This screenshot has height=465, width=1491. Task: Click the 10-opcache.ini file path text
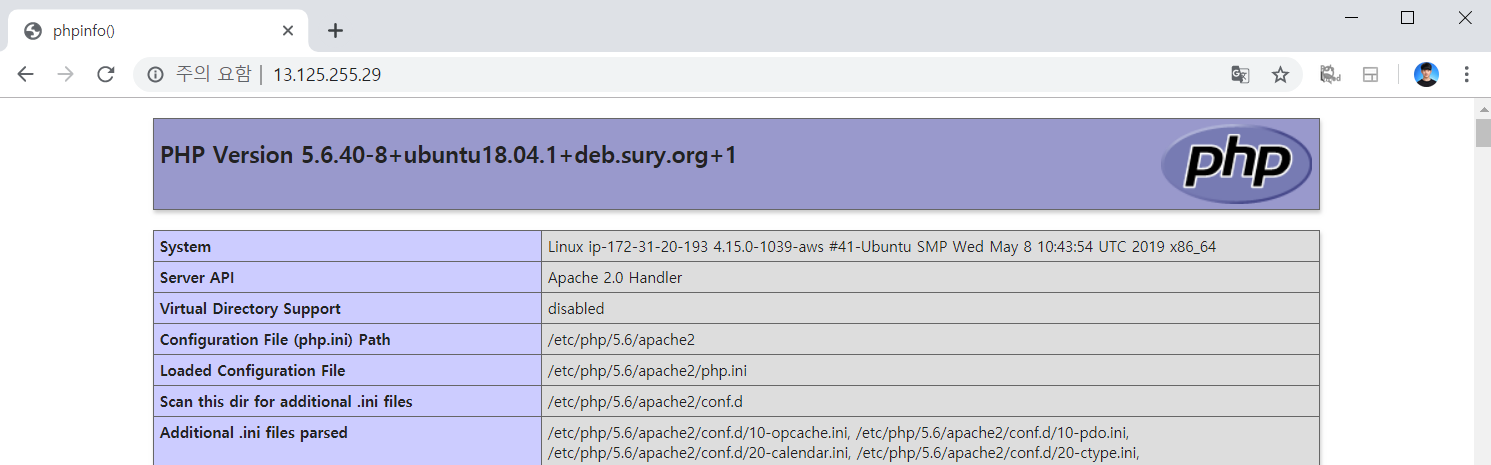(x=697, y=433)
